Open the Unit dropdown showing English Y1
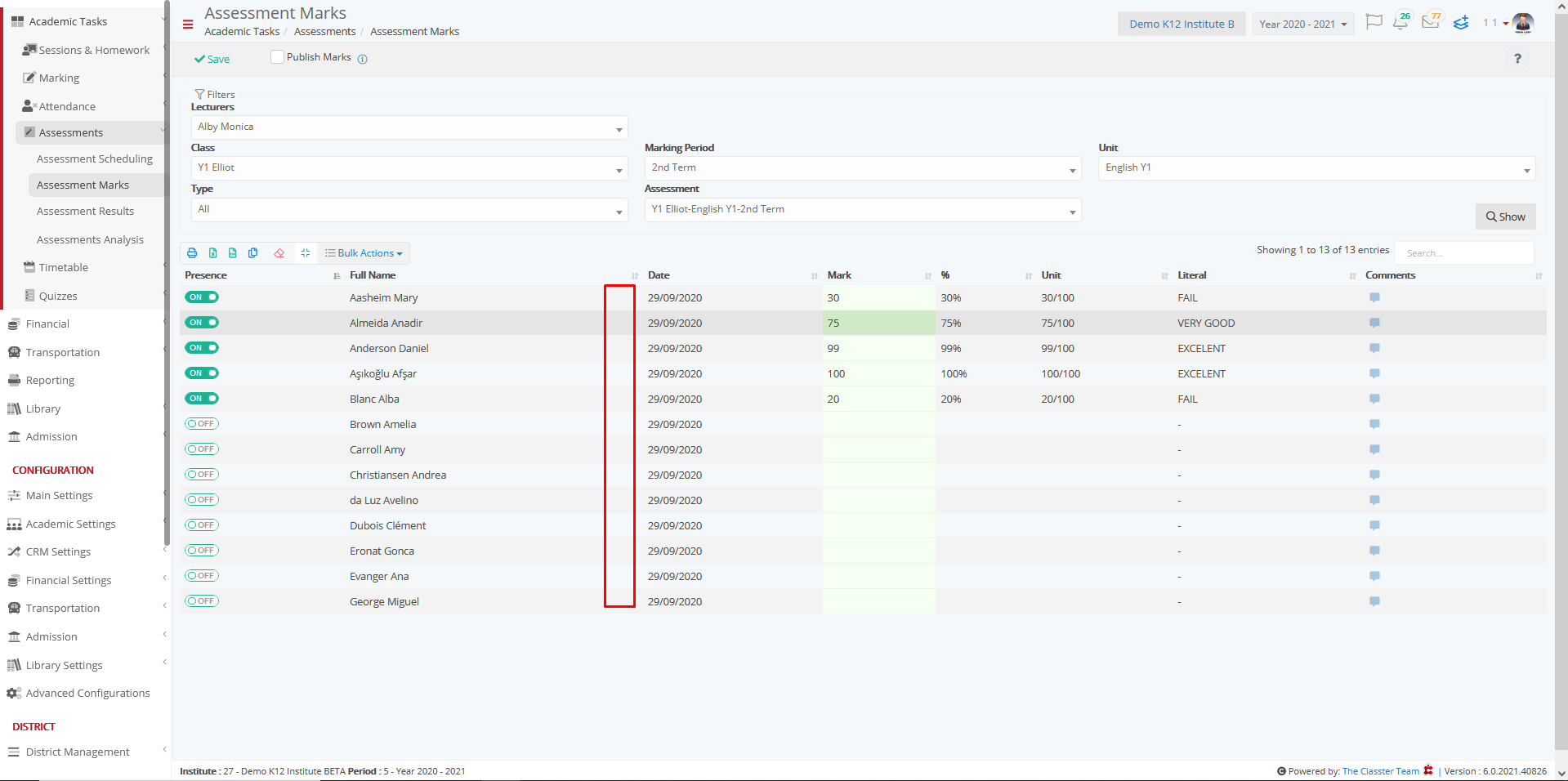This screenshot has width=1568, height=781. click(x=1317, y=168)
